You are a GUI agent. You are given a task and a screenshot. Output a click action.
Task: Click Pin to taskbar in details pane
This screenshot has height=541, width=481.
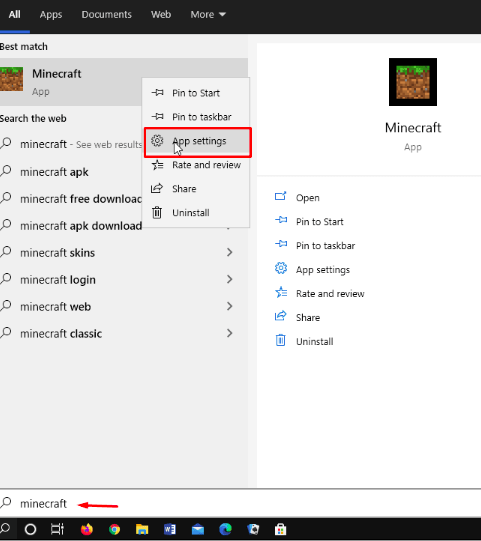coord(325,246)
